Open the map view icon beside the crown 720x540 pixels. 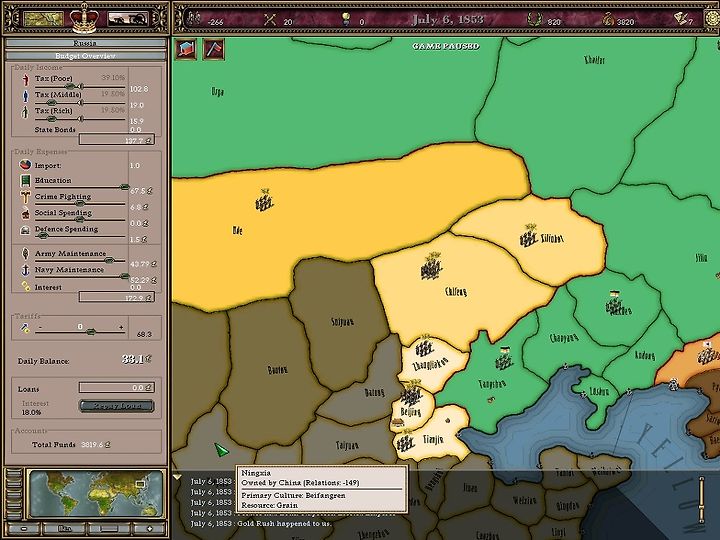pos(43,19)
